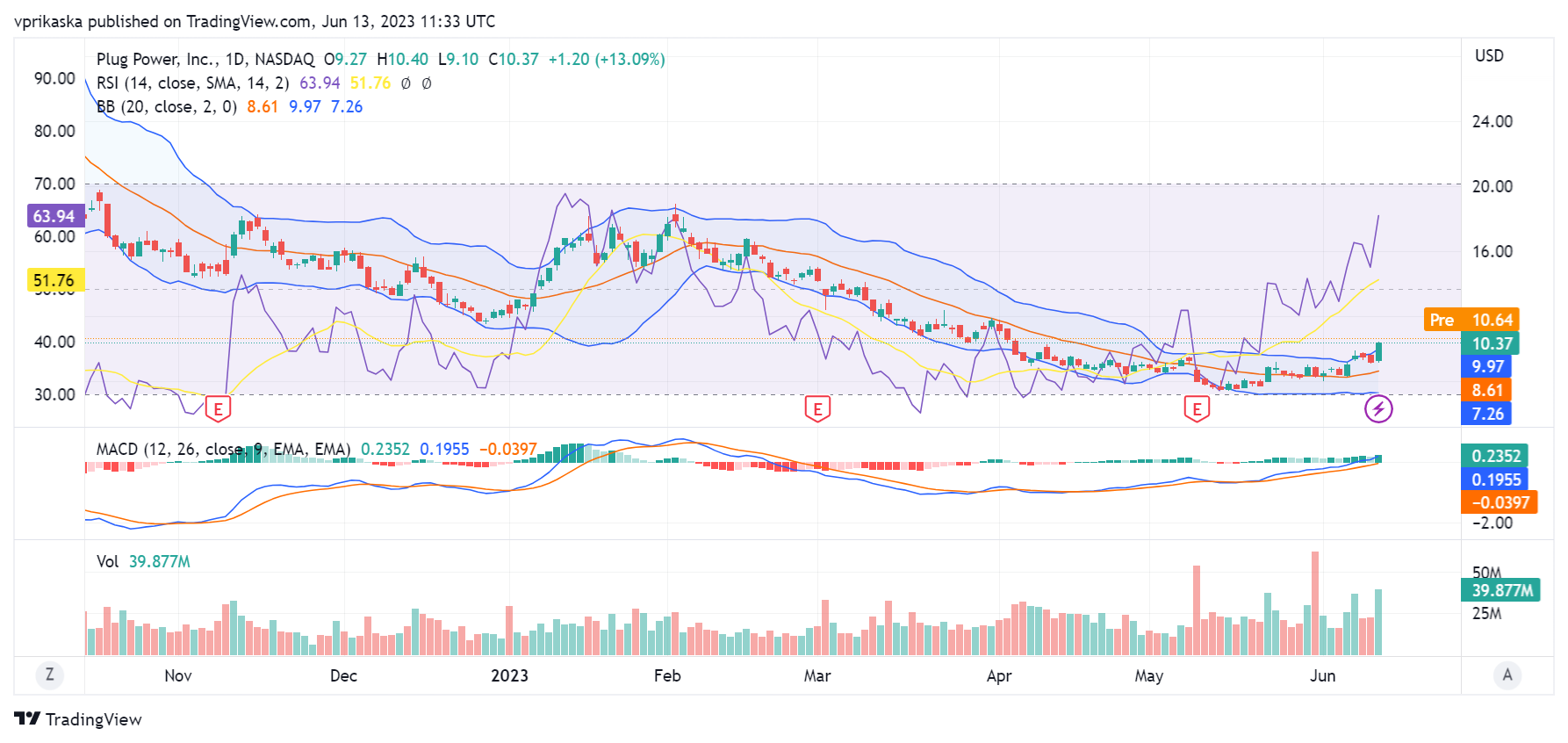This screenshot has width=1568, height=743.
Task: Select the BB Bollinger Bands legend
Action: pos(167,106)
